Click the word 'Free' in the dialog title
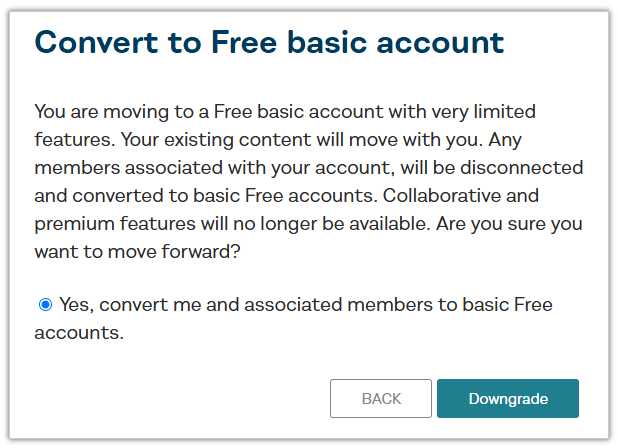This screenshot has width=618, height=448. click(244, 42)
